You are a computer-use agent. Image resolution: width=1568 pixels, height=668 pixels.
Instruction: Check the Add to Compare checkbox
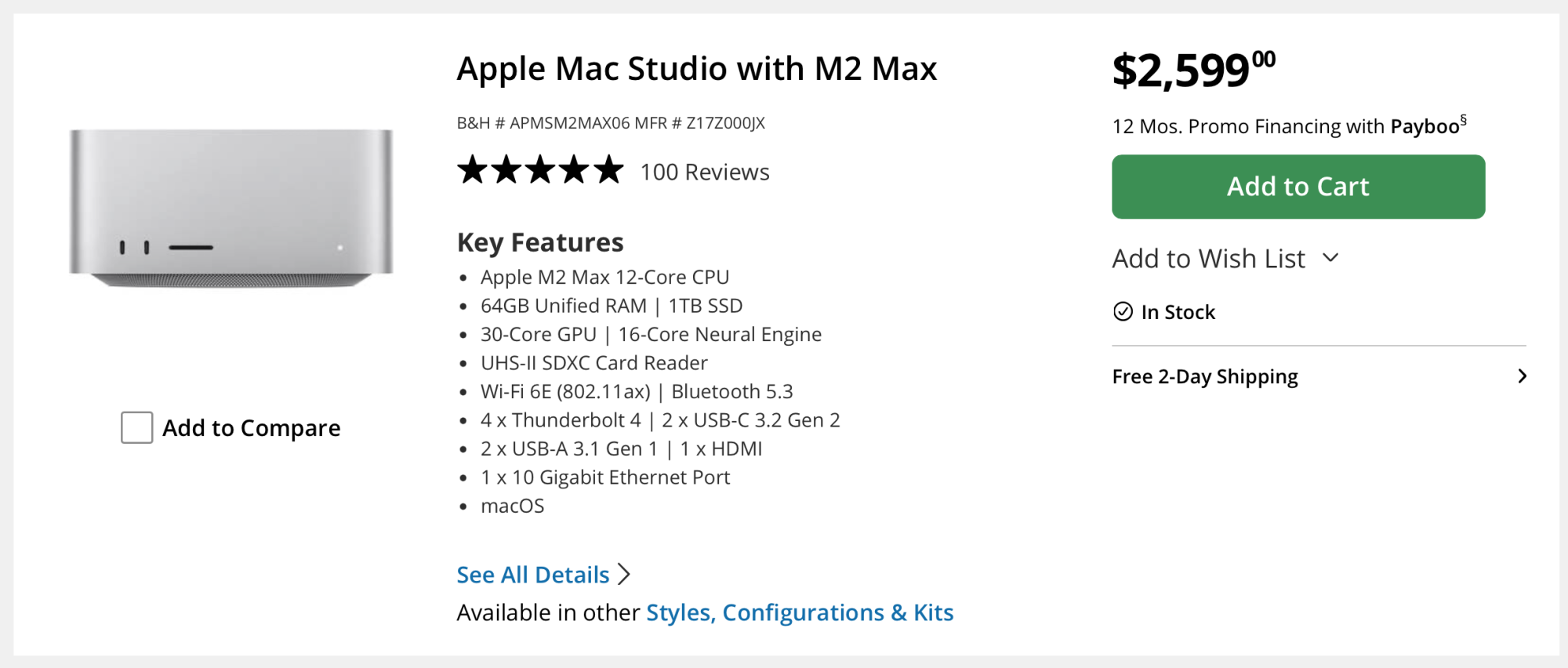(137, 428)
